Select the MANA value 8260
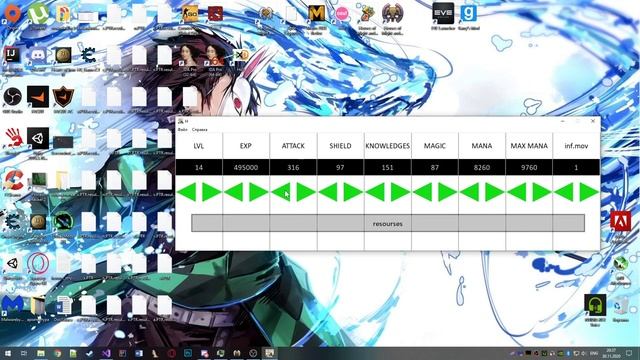 click(x=482, y=167)
